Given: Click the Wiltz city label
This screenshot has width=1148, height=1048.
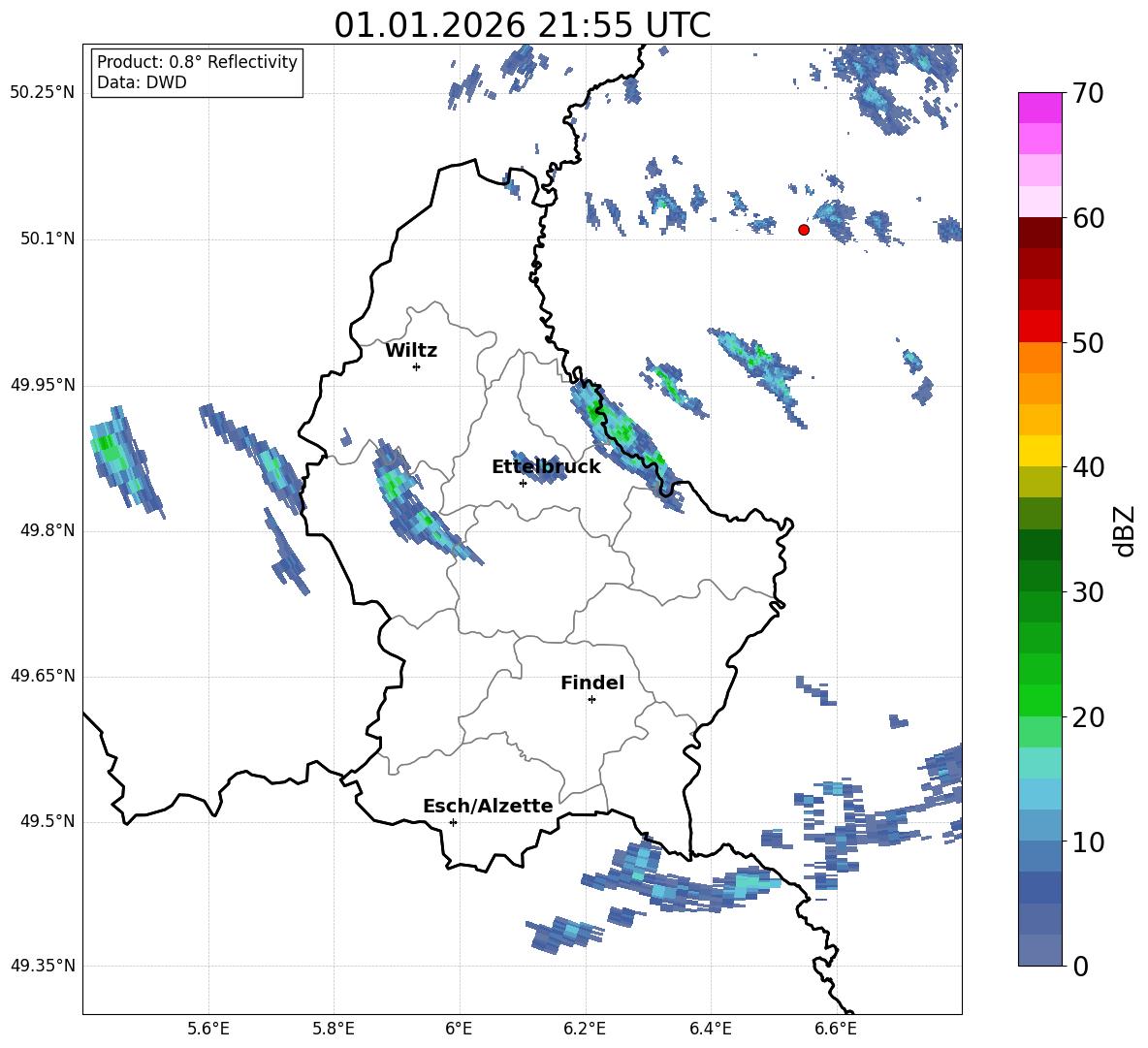Looking at the screenshot, I should click(x=411, y=351).
